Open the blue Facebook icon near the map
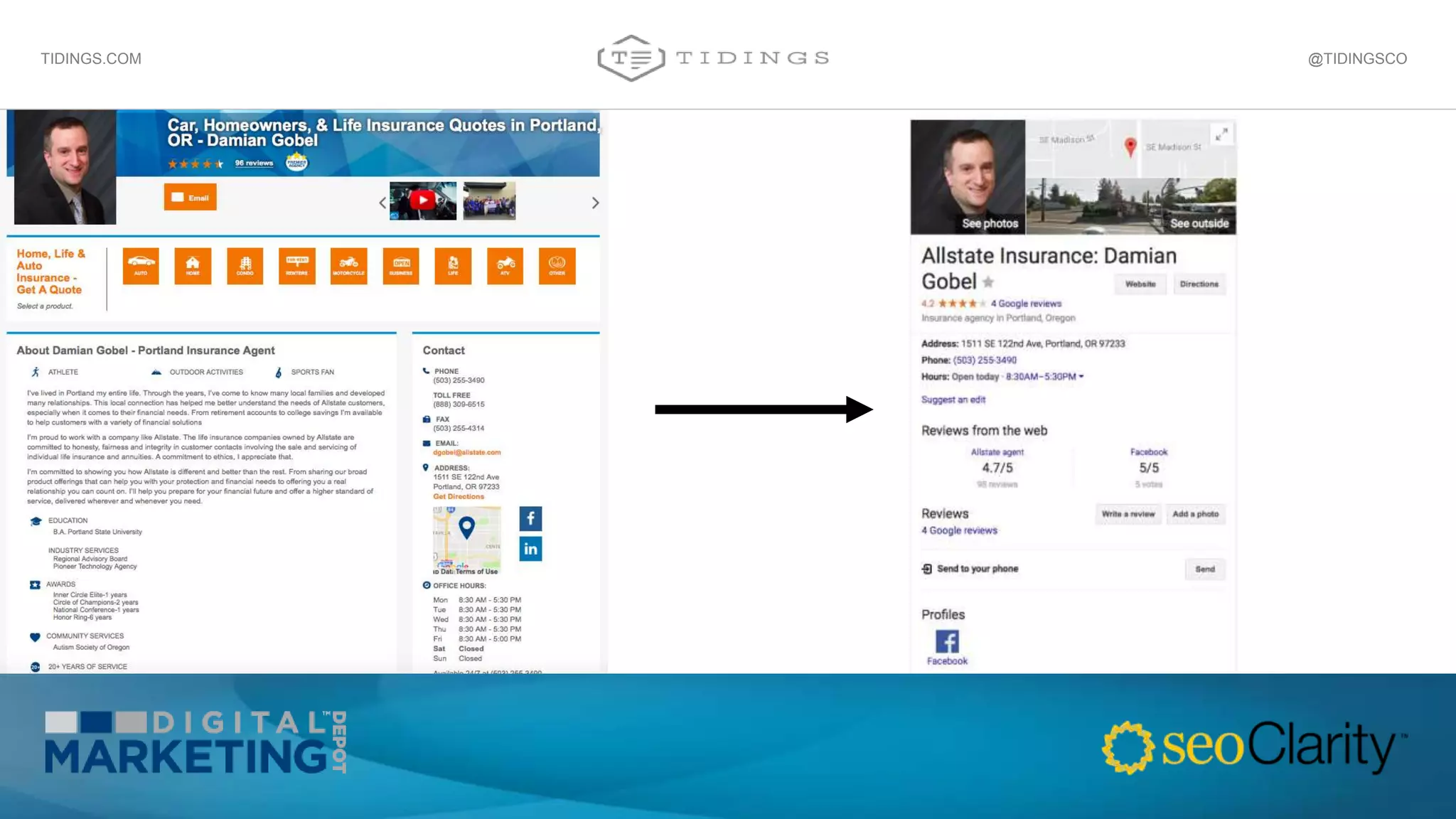 click(x=530, y=518)
